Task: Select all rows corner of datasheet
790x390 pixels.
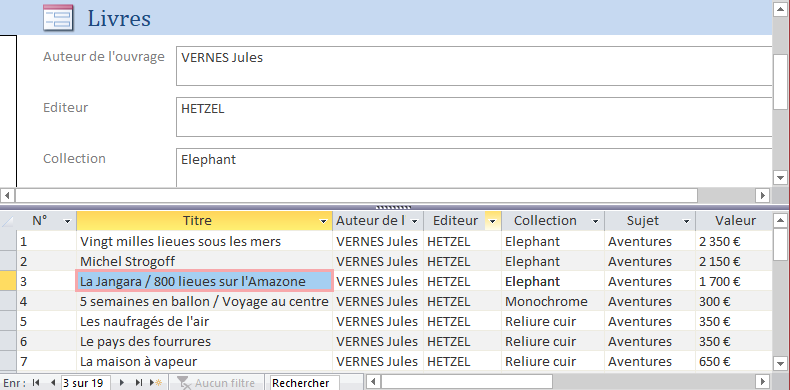Action: click(x=8, y=221)
